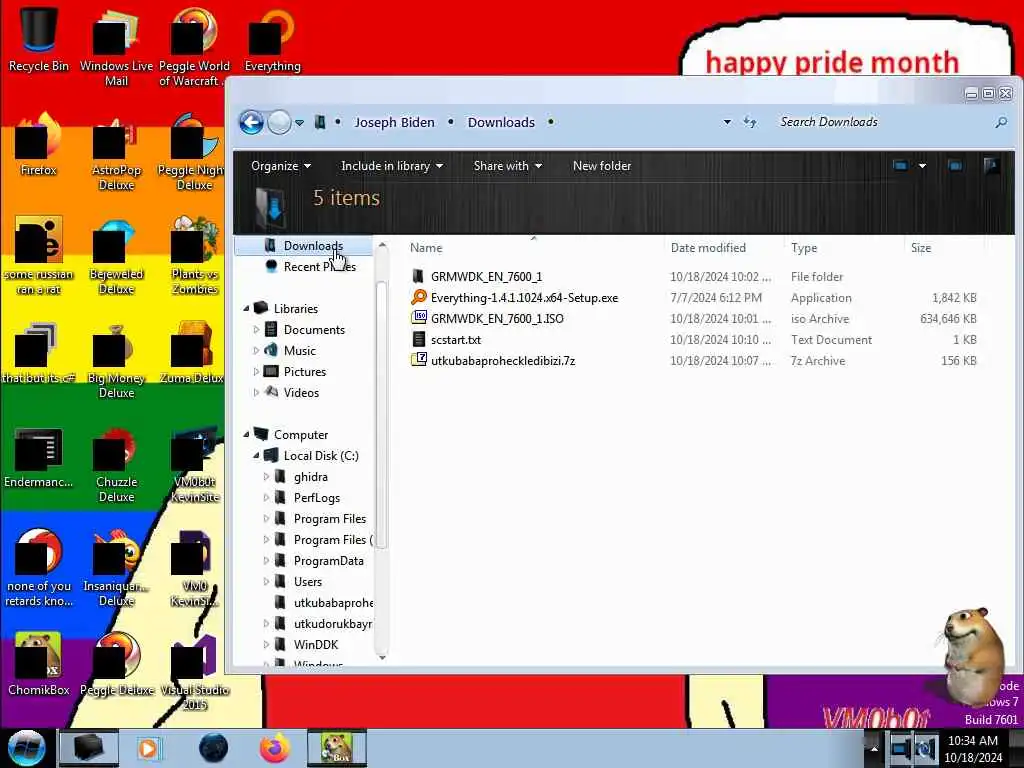
Task: Click the Joseph Biden breadcrumb
Action: (x=394, y=122)
